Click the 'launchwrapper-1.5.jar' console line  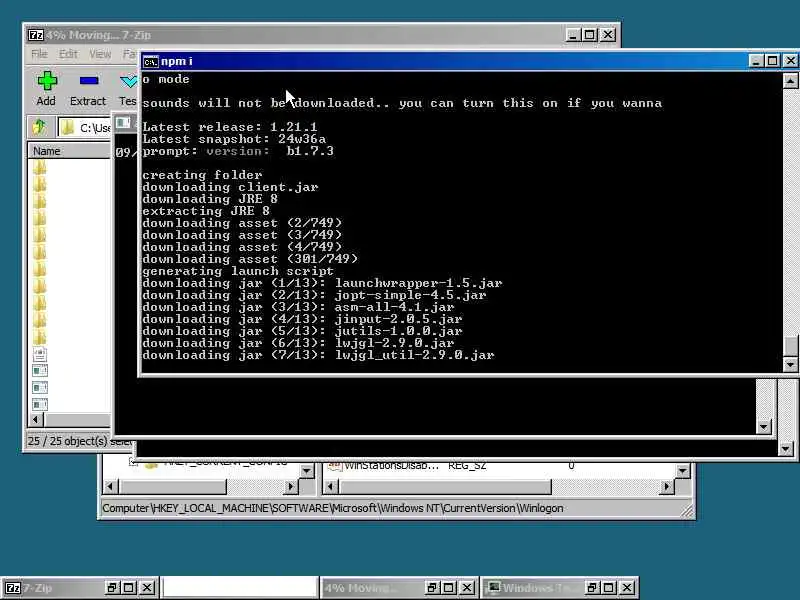(322, 283)
